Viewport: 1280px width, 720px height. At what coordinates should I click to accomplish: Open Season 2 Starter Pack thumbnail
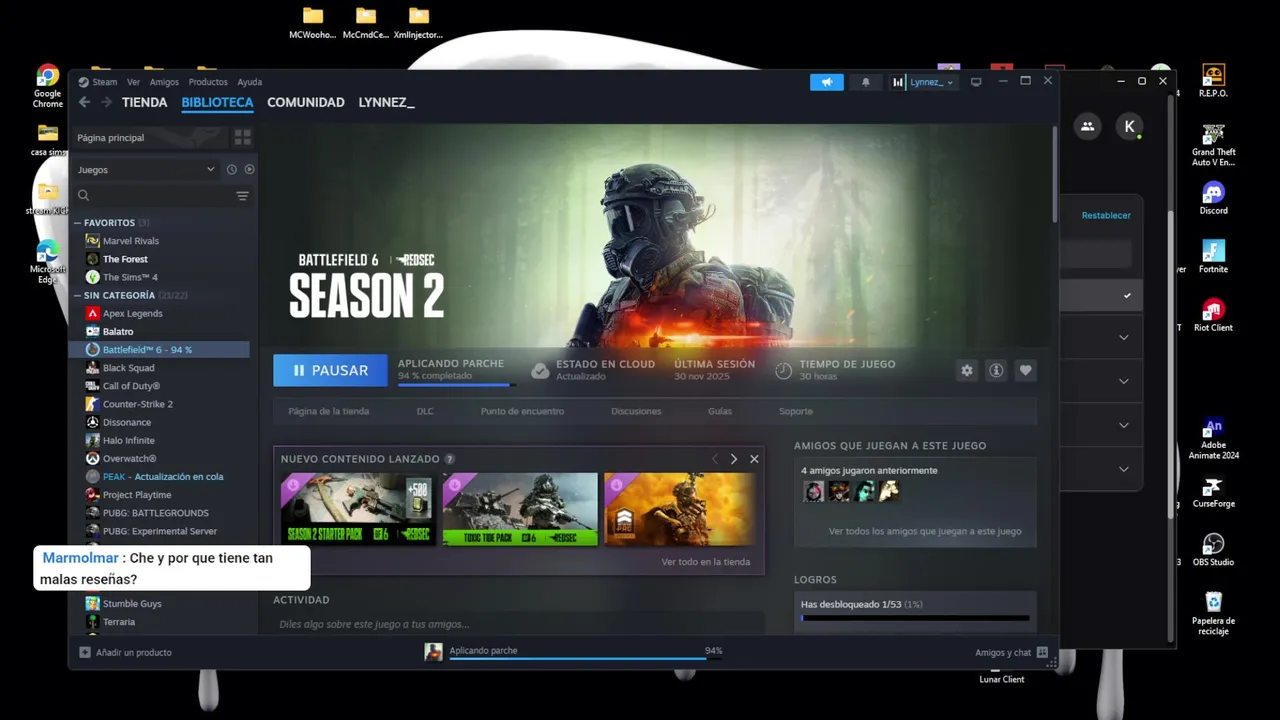point(358,509)
